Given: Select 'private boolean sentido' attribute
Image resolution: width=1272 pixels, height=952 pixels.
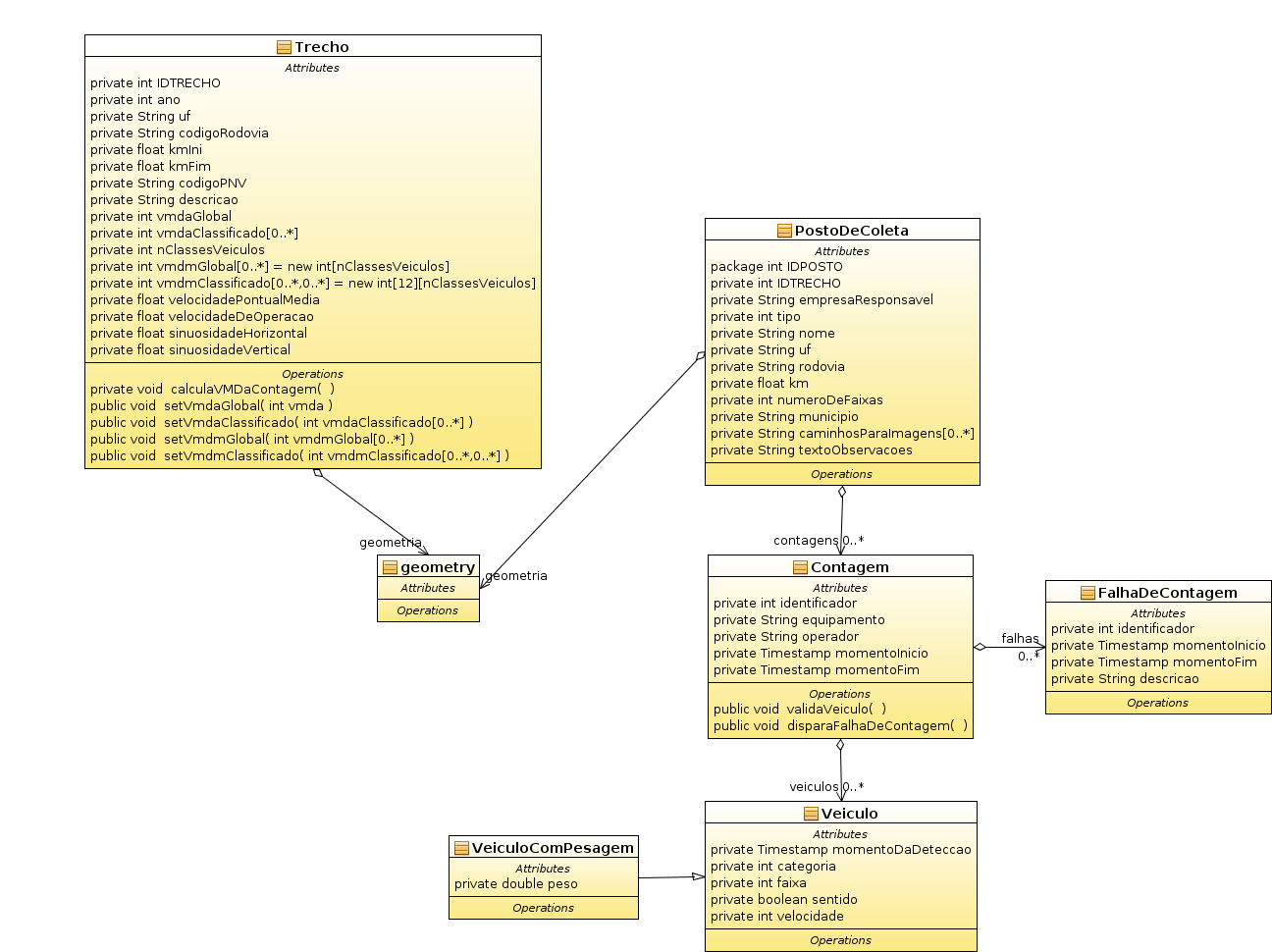Looking at the screenshot, I should click(784, 900).
